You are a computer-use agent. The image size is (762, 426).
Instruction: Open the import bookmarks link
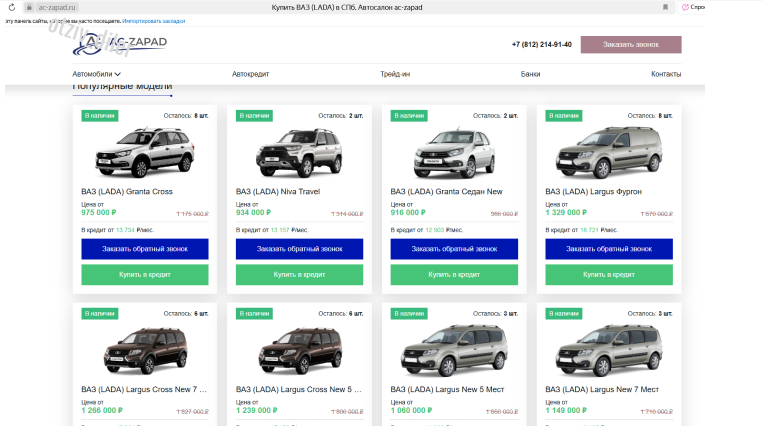(154, 21)
